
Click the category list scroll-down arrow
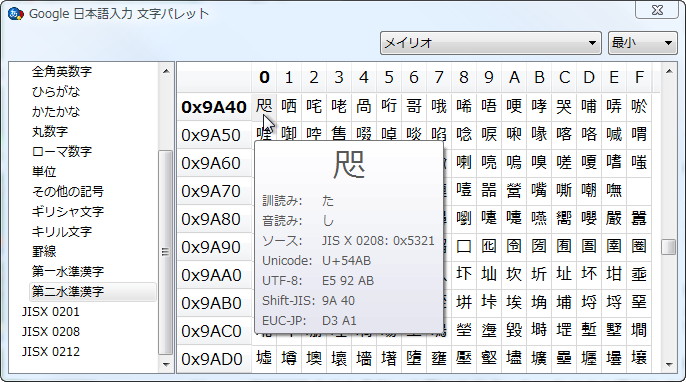(166, 364)
